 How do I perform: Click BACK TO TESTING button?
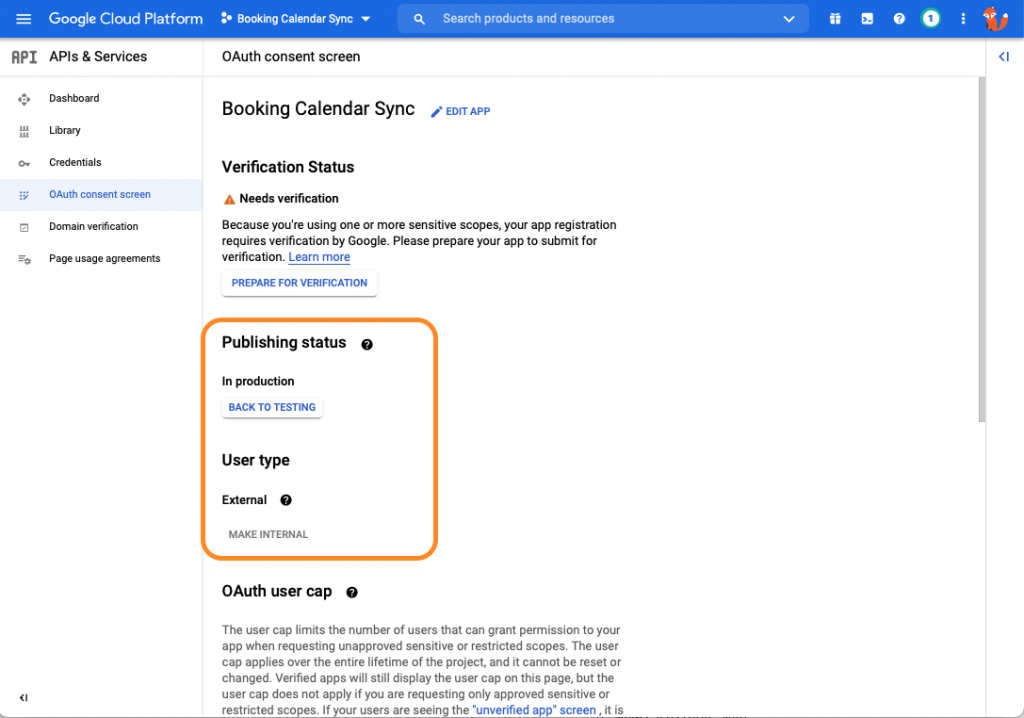[x=272, y=407]
